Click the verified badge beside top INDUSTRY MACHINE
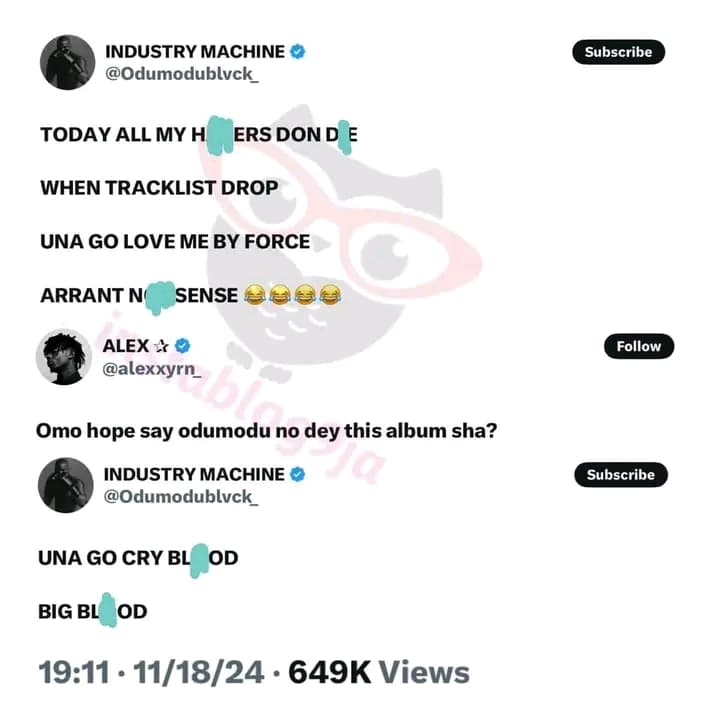Image resolution: width=720 pixels, height=723 pixels. [298, 52]
